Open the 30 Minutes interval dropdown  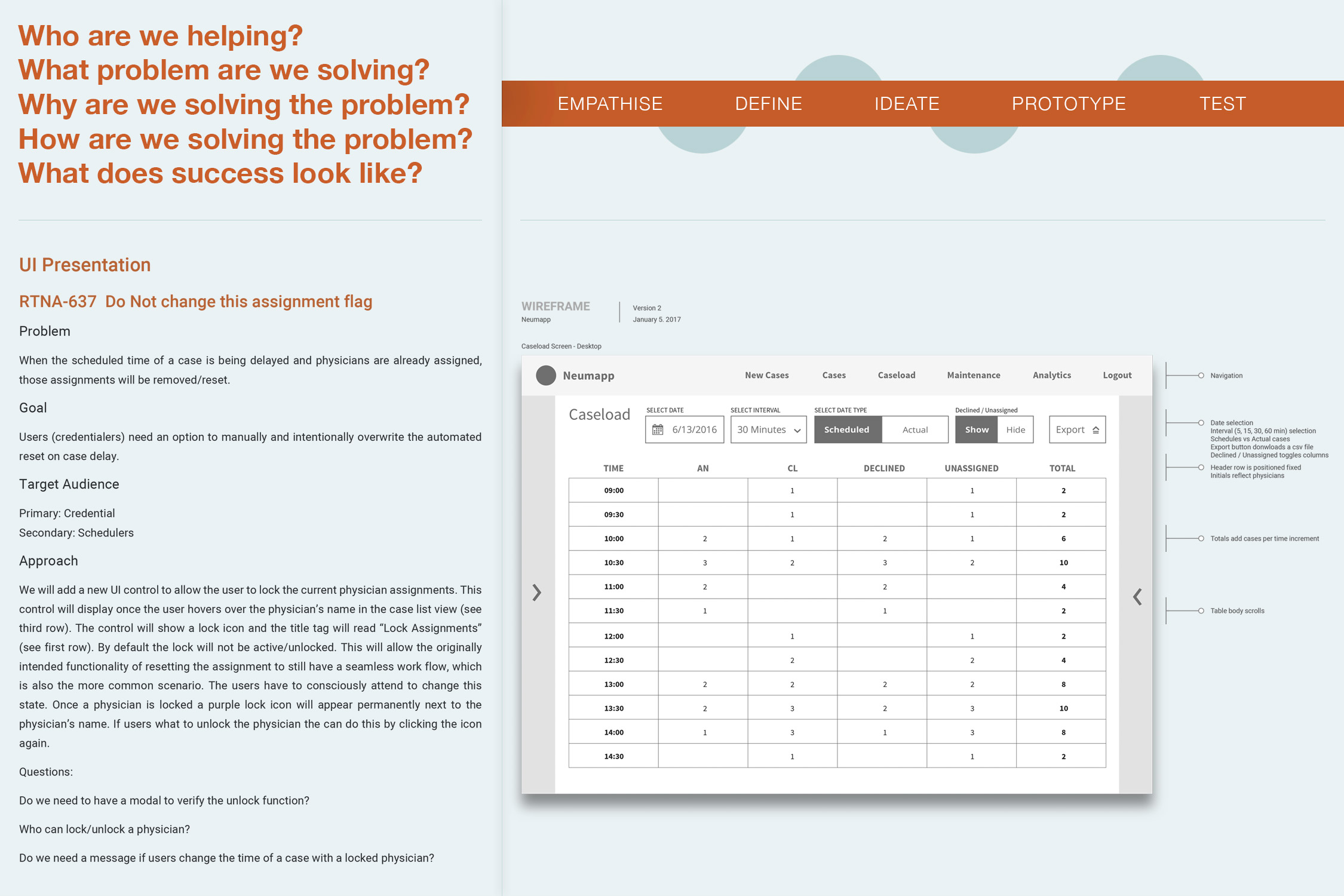point(762,429)
